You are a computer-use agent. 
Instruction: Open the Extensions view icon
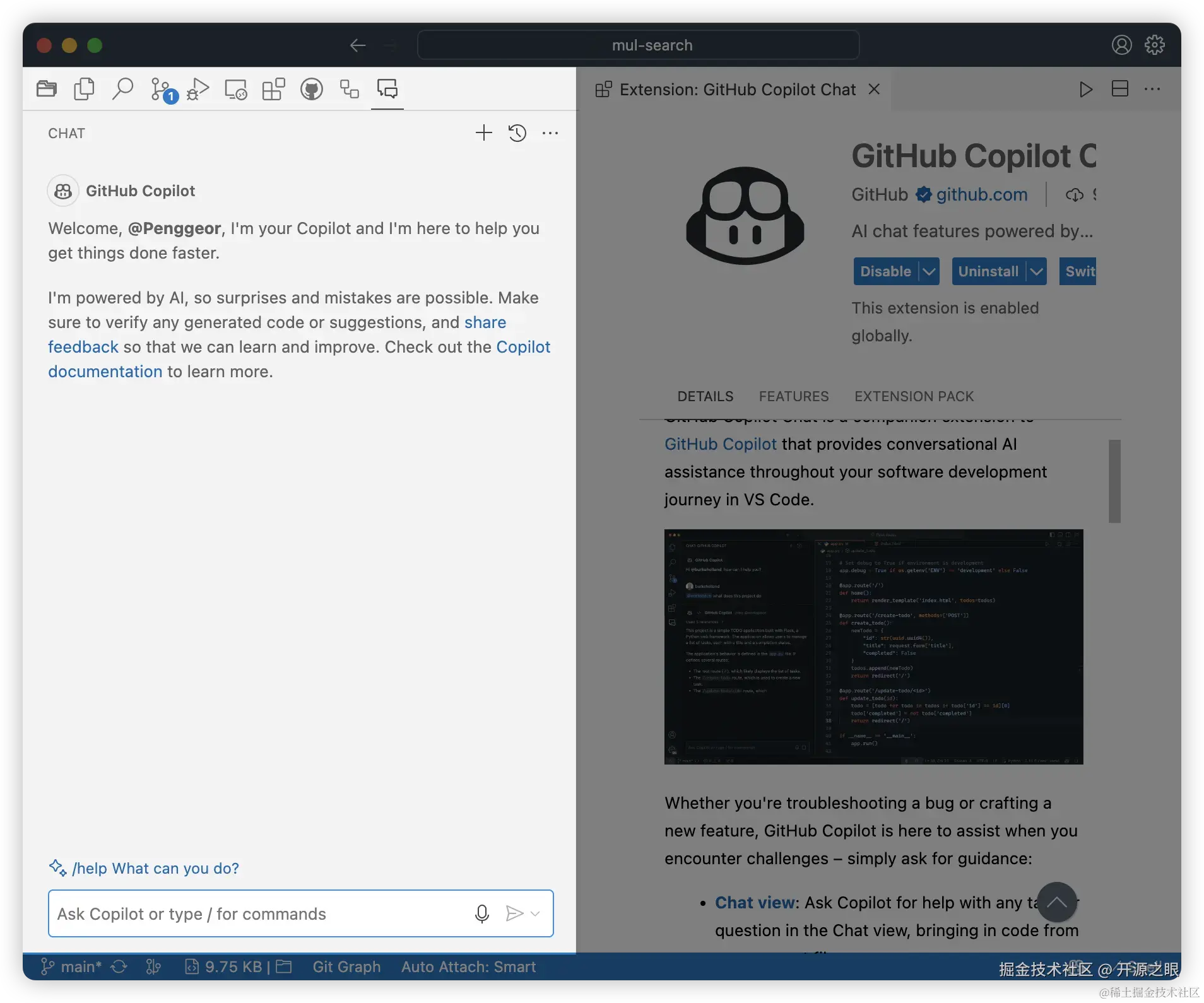(274, 89)
